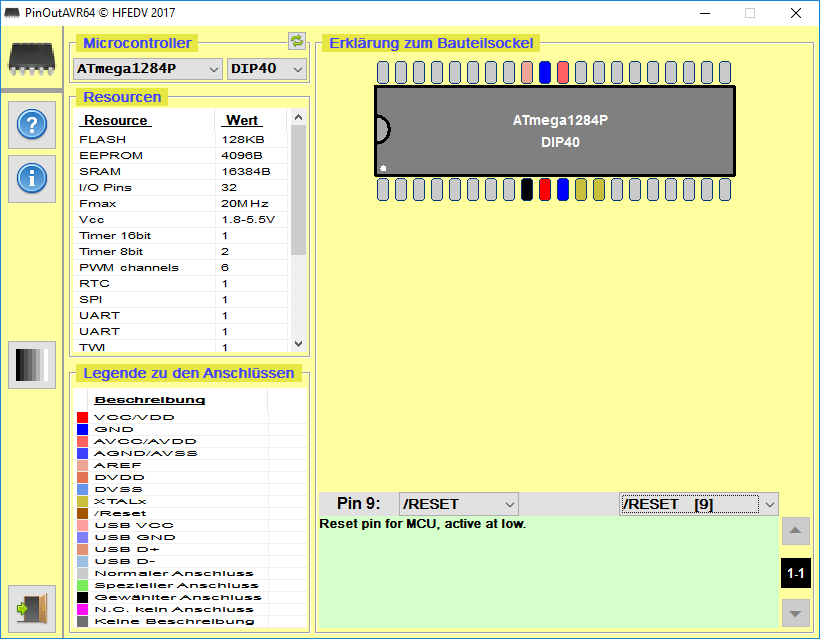The image size is (820, 639).
Task: Click the right yellow XTAL pin on the chip
Action: point(599,189)
